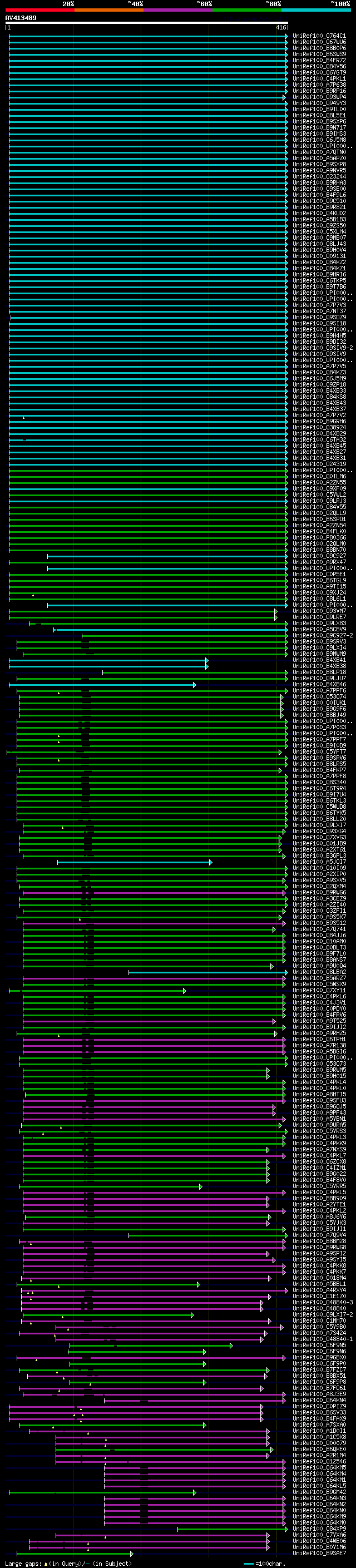Open the UniRef100_B6QKE0 hit
Screen dimensions: 356x1568
tap(319, 1450)
